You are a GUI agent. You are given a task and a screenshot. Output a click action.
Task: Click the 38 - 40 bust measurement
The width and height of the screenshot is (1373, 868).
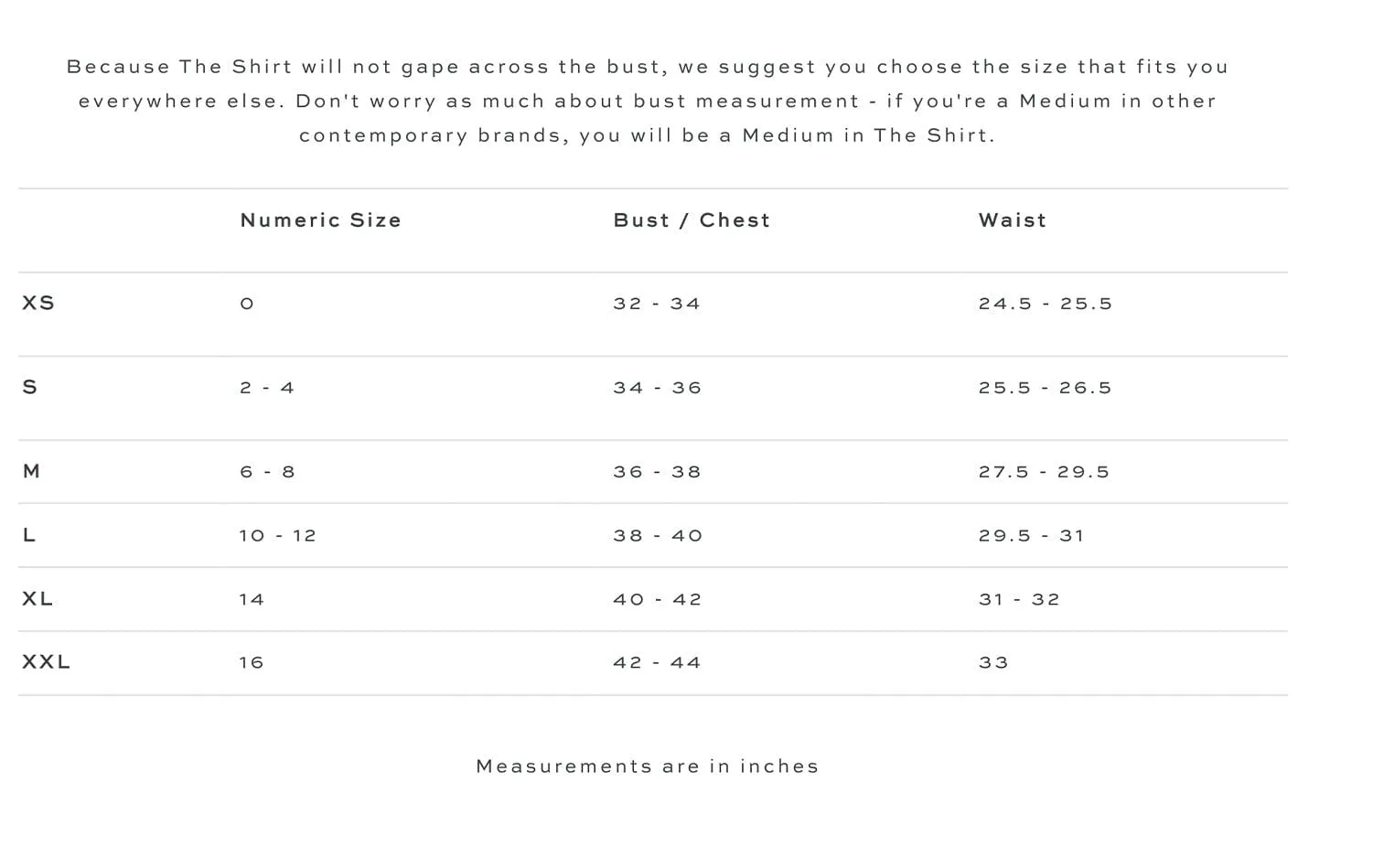[x=658, y=536]
